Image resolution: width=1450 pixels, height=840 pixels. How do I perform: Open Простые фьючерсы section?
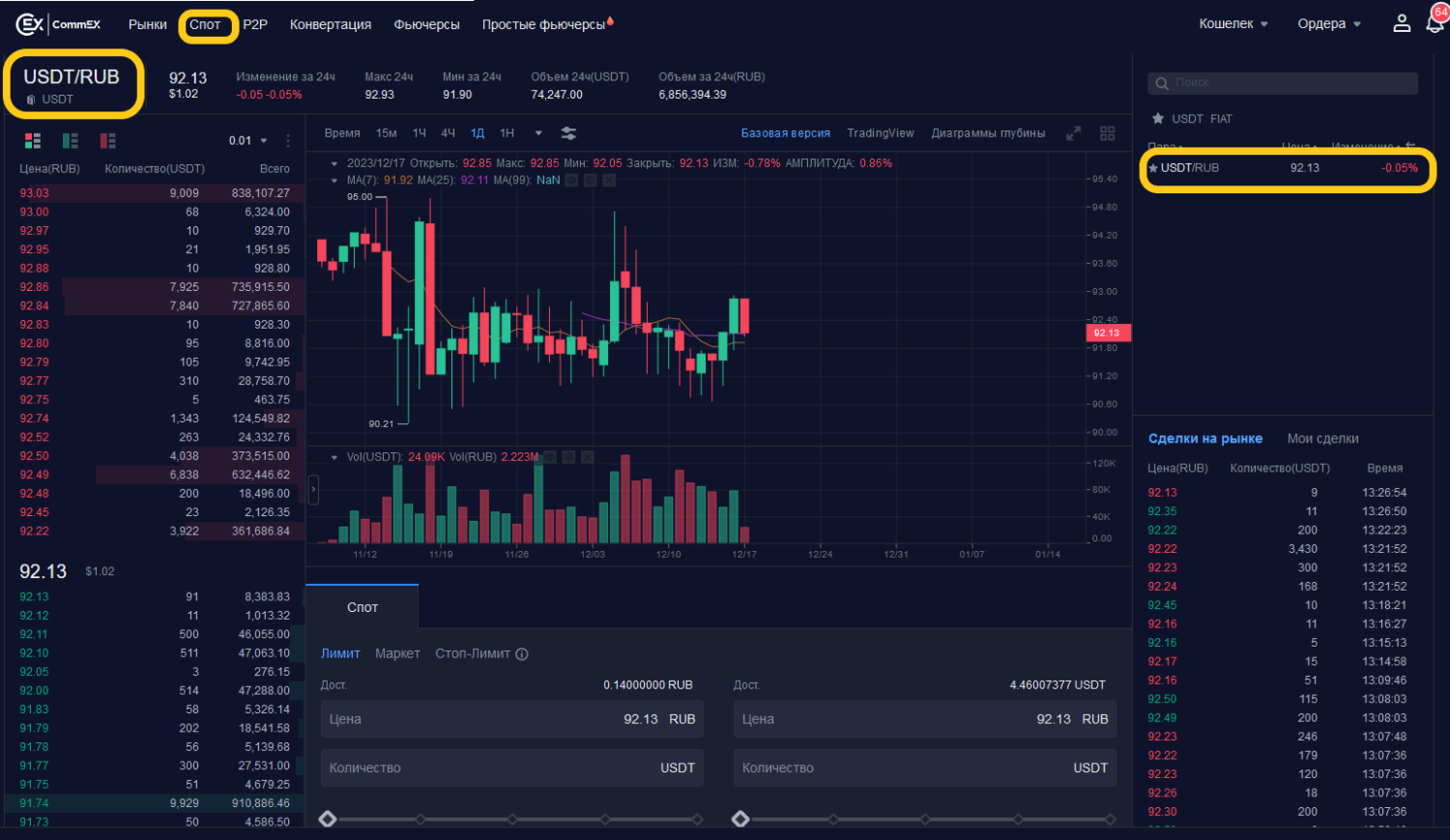[543, 24]
